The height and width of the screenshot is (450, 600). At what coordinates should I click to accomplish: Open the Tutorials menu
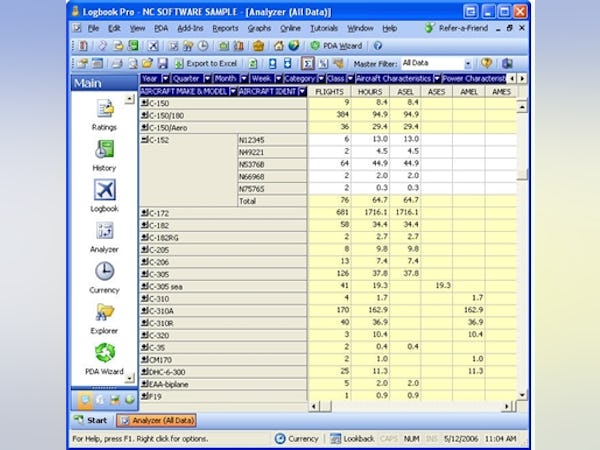click(x=324, y=28)
